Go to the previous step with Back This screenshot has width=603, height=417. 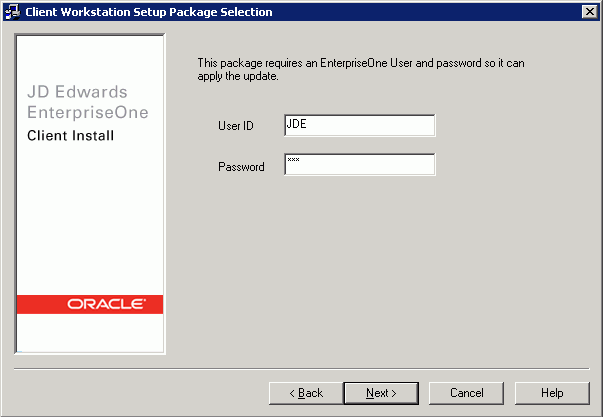306,393
